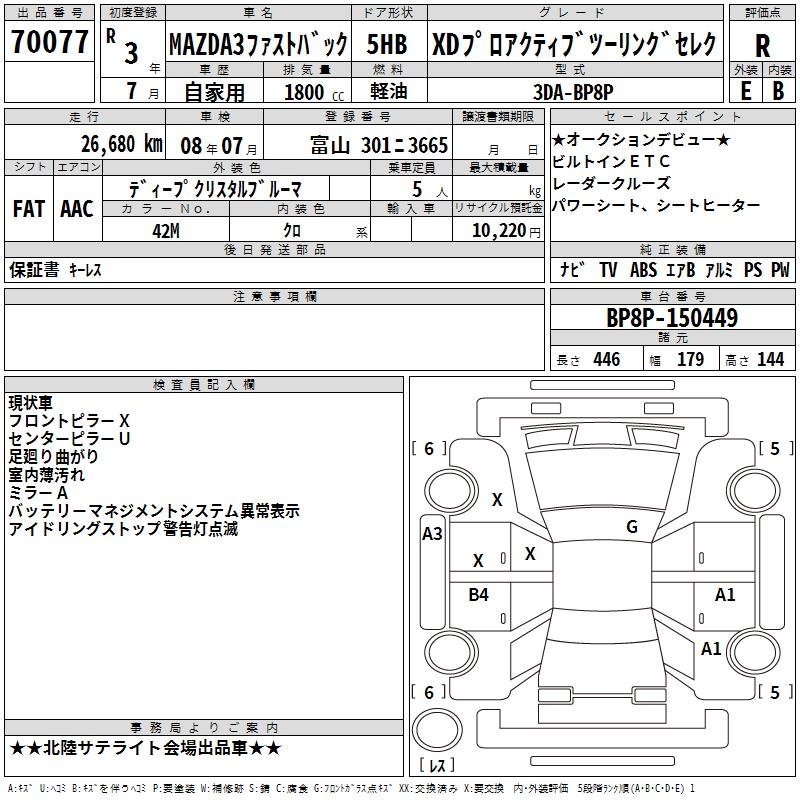Click A1 mark on rear right door
This screenshot has width=800, height=800.
click(725, 594)
